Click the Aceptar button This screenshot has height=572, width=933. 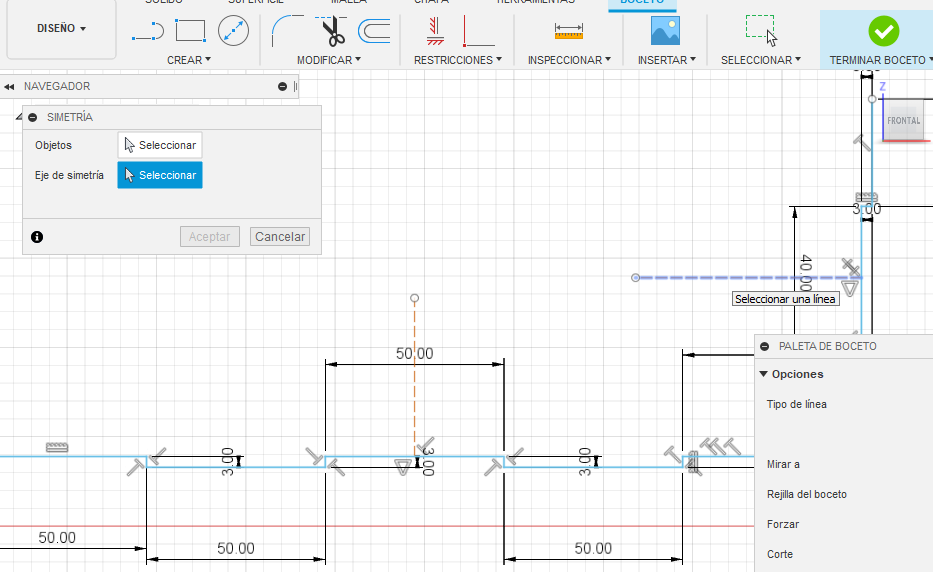pyautogui.click(x=209, y=236)
